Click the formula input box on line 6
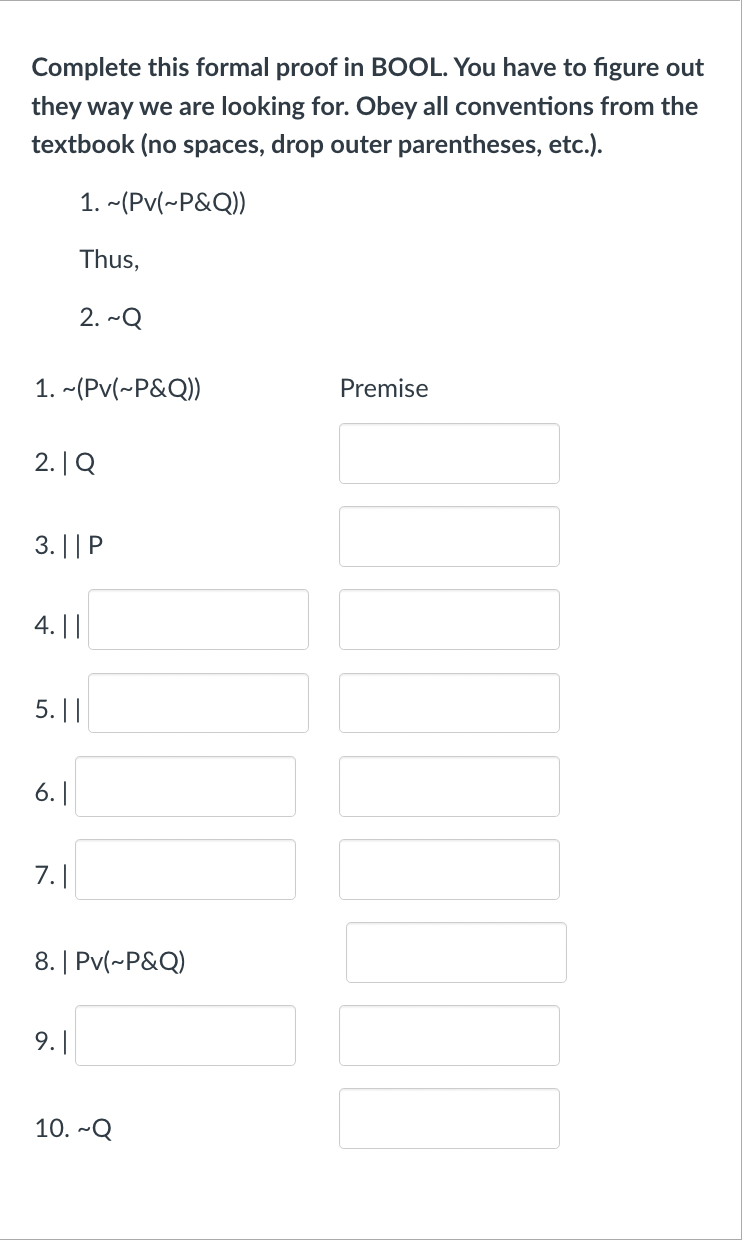This screenshot has width=744, height=1240. (184, 786)
